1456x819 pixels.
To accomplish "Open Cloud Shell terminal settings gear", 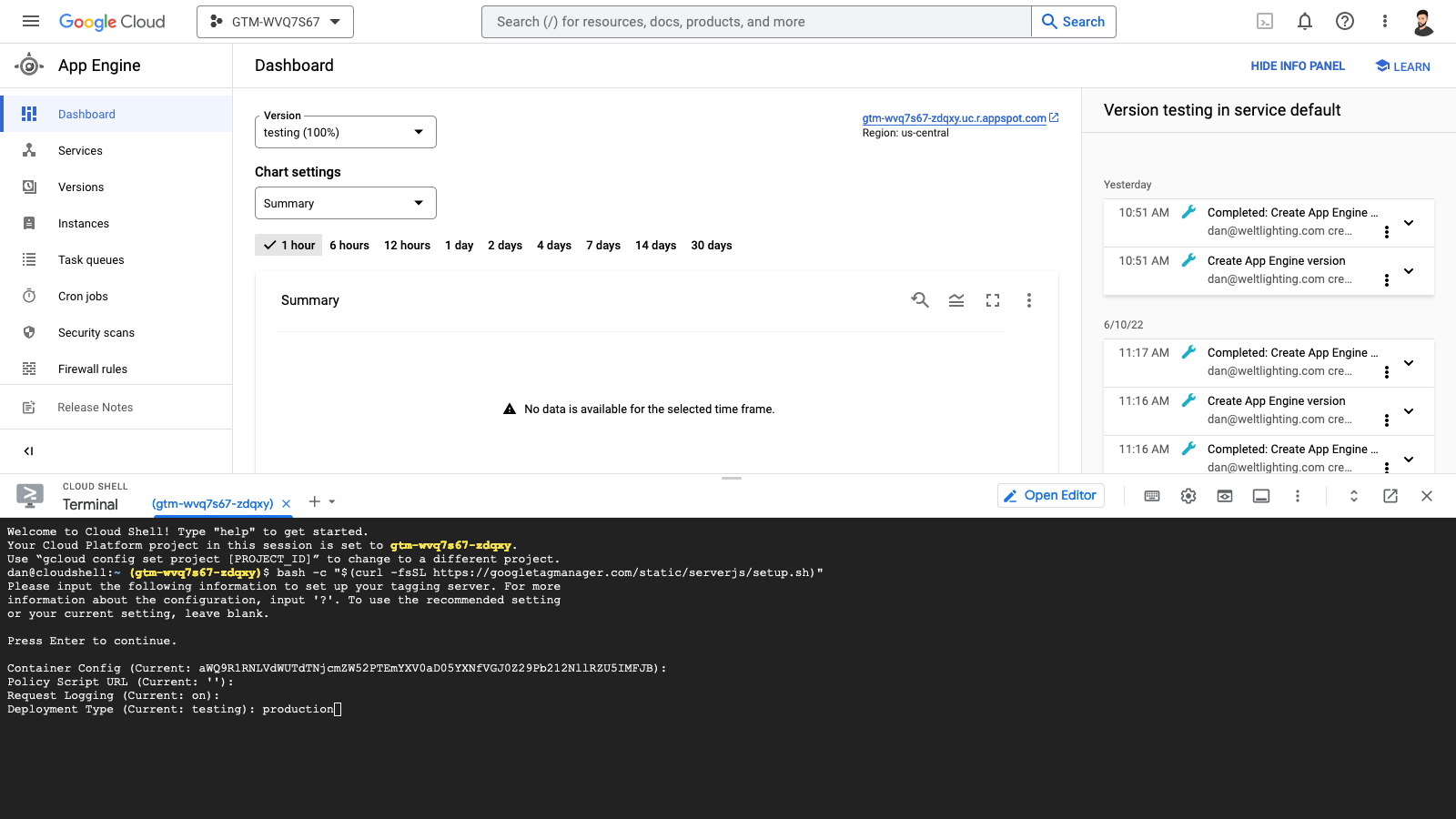I will (x=1188, y=496).
